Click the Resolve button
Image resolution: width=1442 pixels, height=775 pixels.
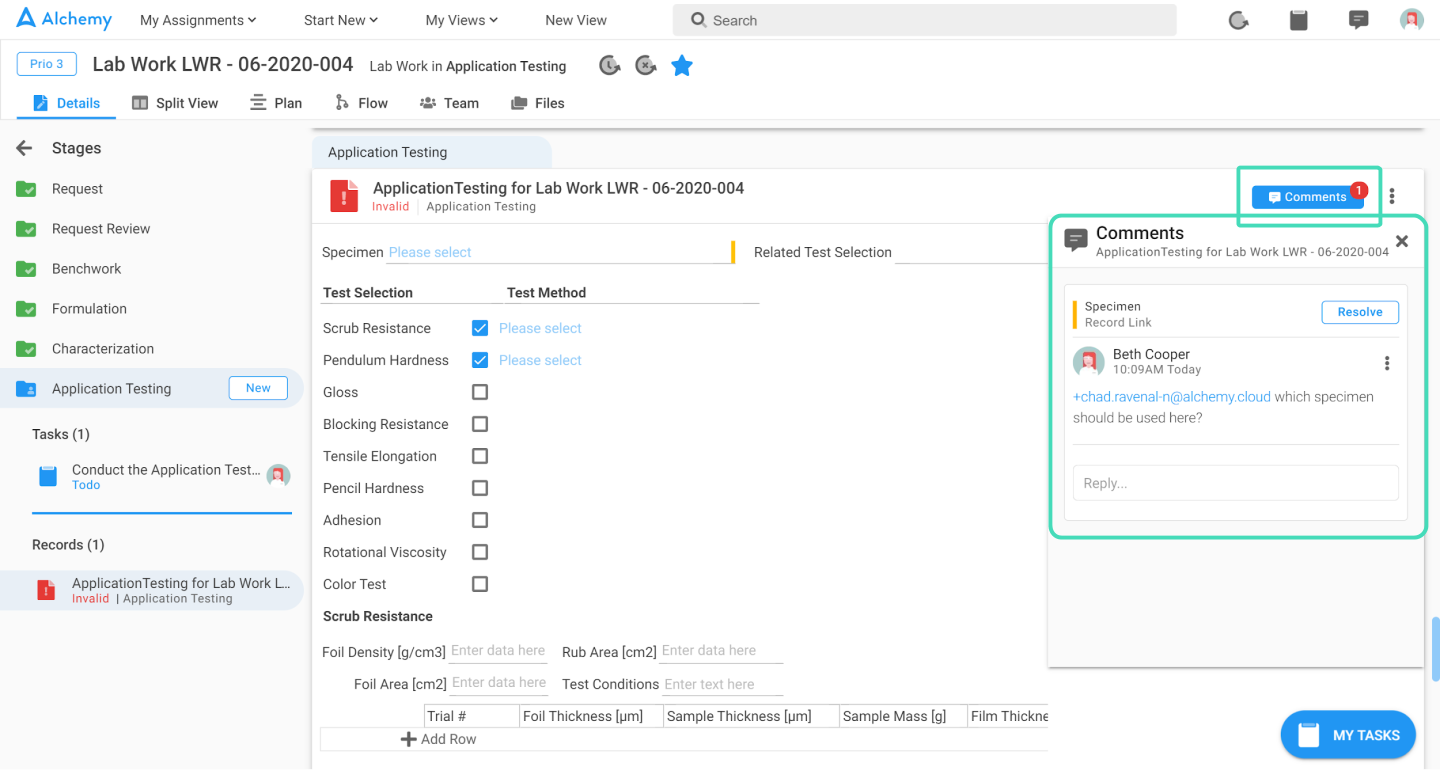[x=1360, y=312]
